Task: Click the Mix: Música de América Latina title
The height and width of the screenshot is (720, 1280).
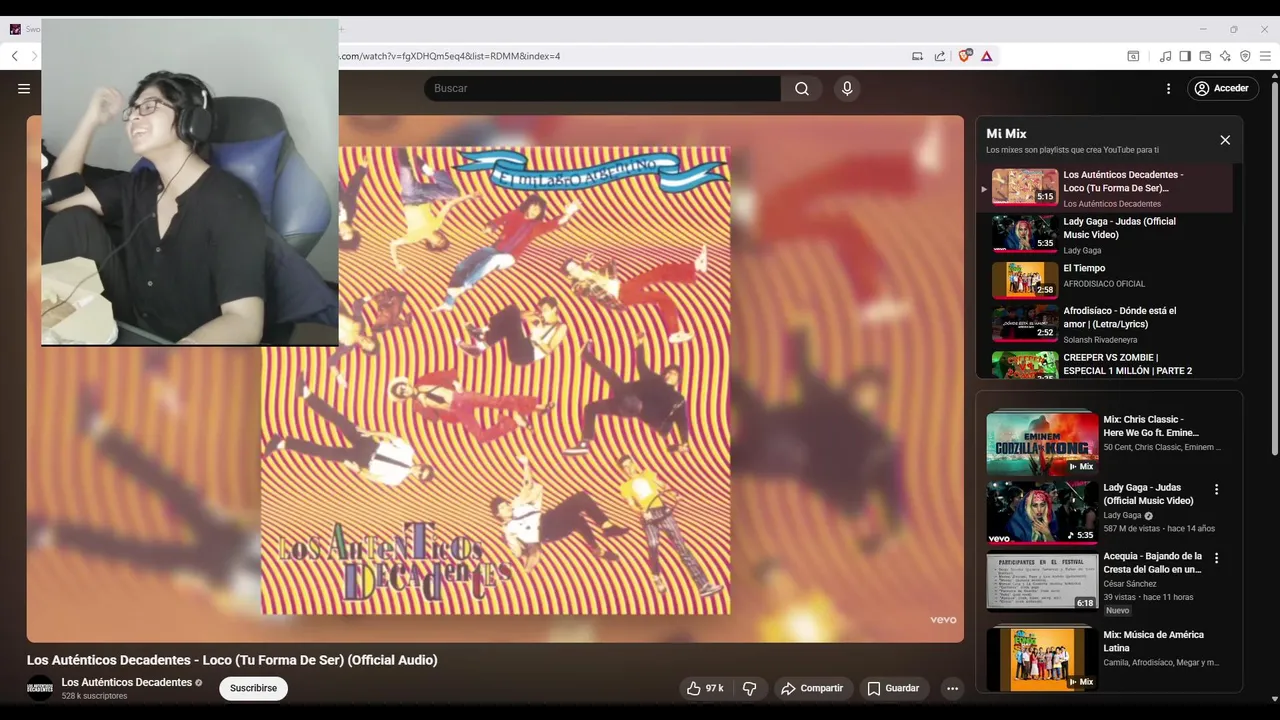Action: [1154, 641]
